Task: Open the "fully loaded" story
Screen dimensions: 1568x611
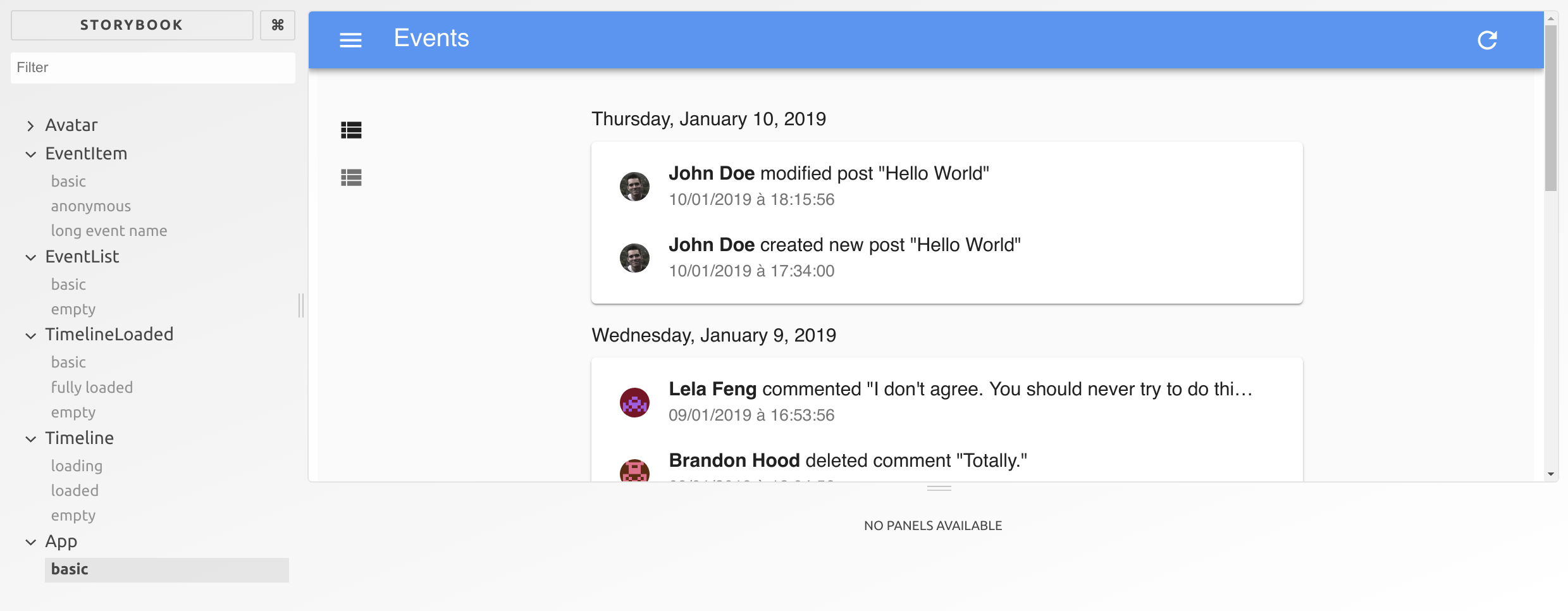Action: 92,387
